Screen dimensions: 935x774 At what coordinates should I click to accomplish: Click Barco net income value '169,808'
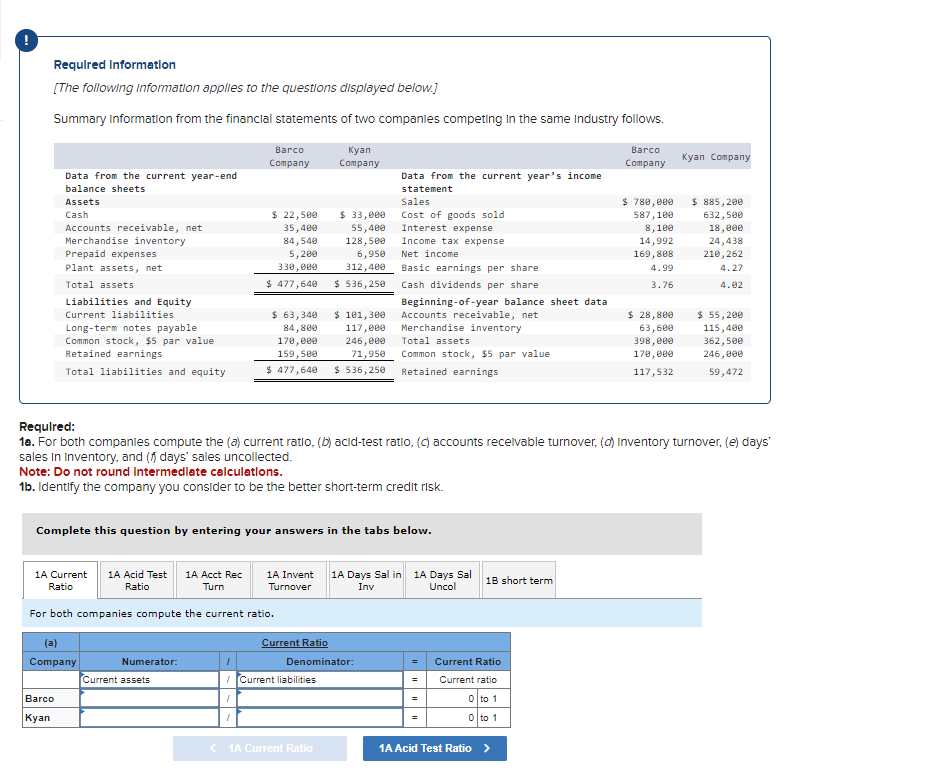(653, 253)
